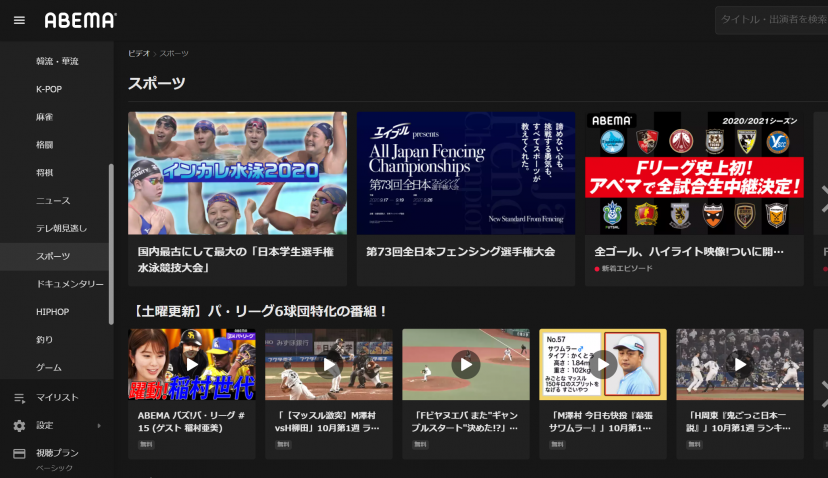This screenshot has height=478, width=828.
Task: Click the スポーツ breadcrumb text
Action: click(x=174, y=53)
